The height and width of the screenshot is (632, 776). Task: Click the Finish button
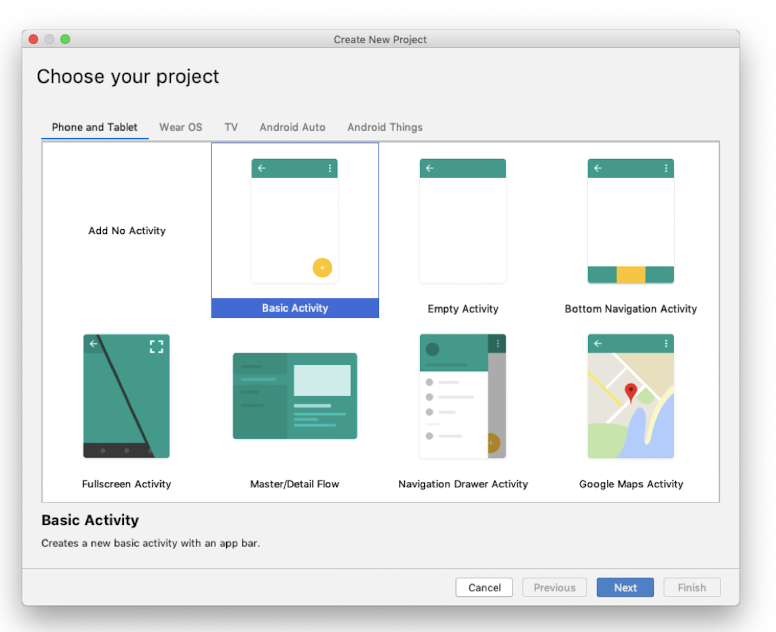(x=692, y=587)
